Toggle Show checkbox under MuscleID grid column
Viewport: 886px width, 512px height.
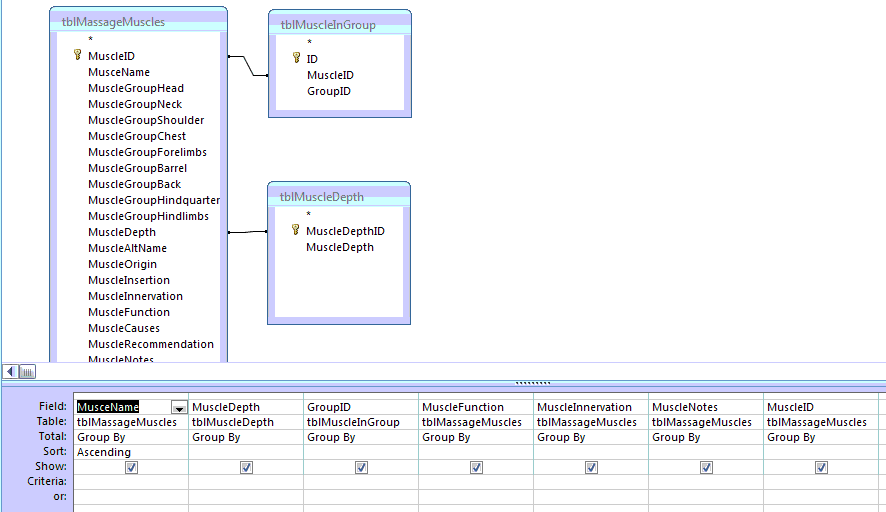point(821,467)
